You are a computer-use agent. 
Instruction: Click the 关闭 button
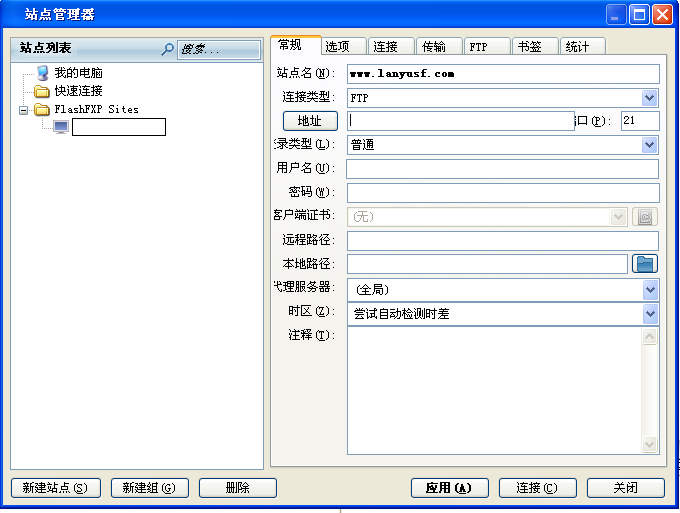[626, 488]
